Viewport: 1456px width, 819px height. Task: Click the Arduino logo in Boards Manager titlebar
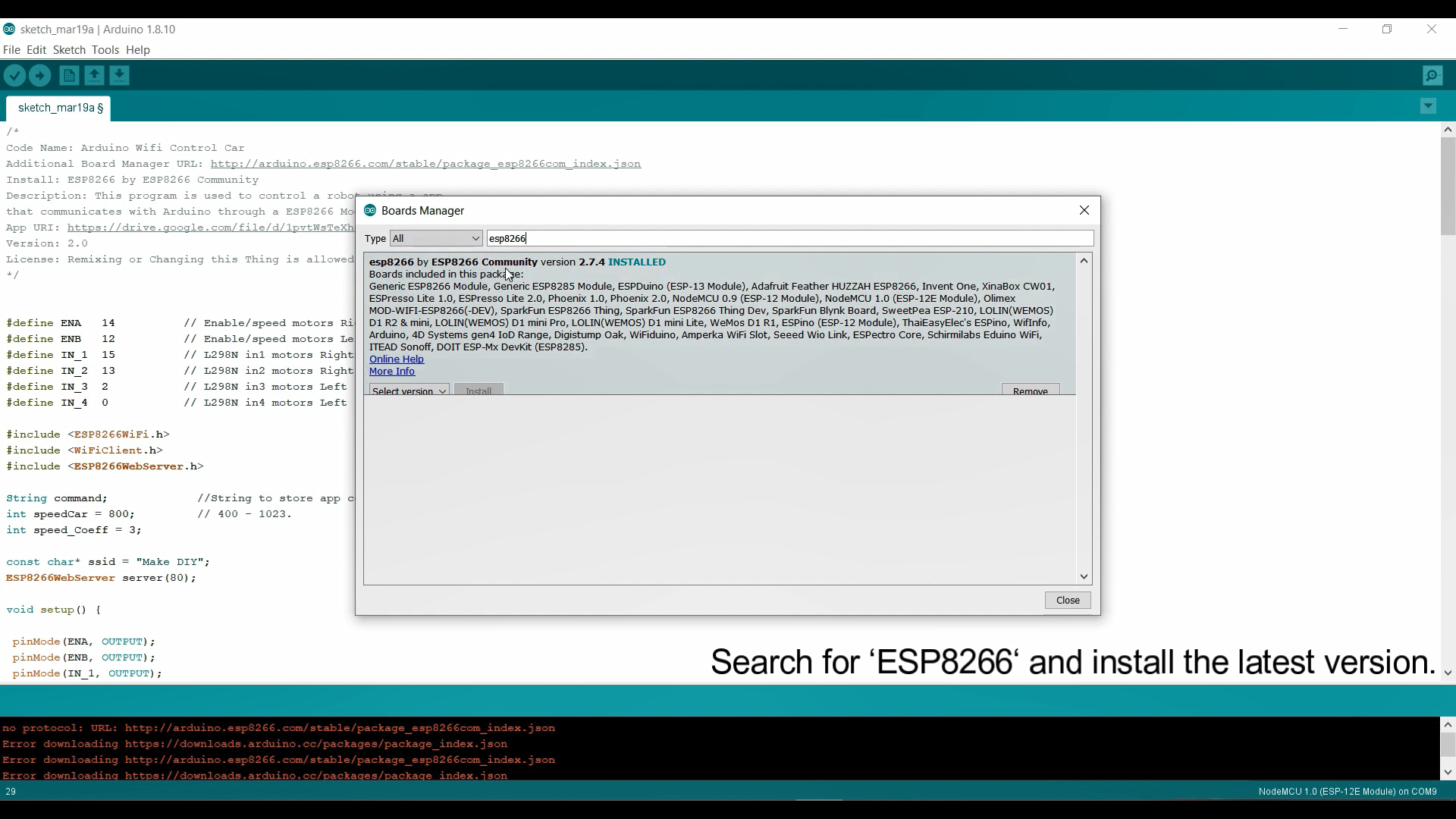[x=370, y=211]
